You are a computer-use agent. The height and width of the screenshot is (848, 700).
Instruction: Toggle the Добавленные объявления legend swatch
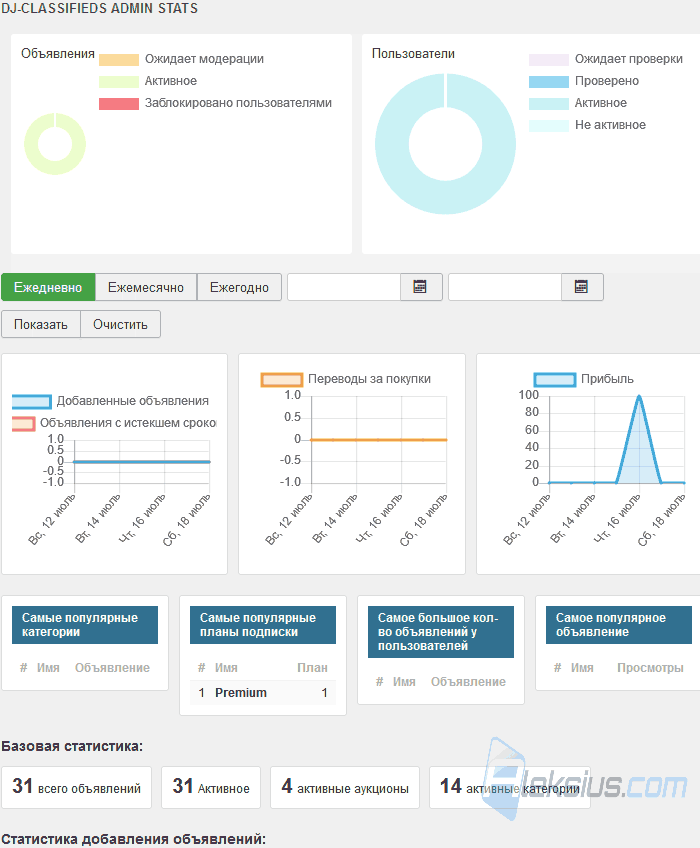tap(32, 401)
